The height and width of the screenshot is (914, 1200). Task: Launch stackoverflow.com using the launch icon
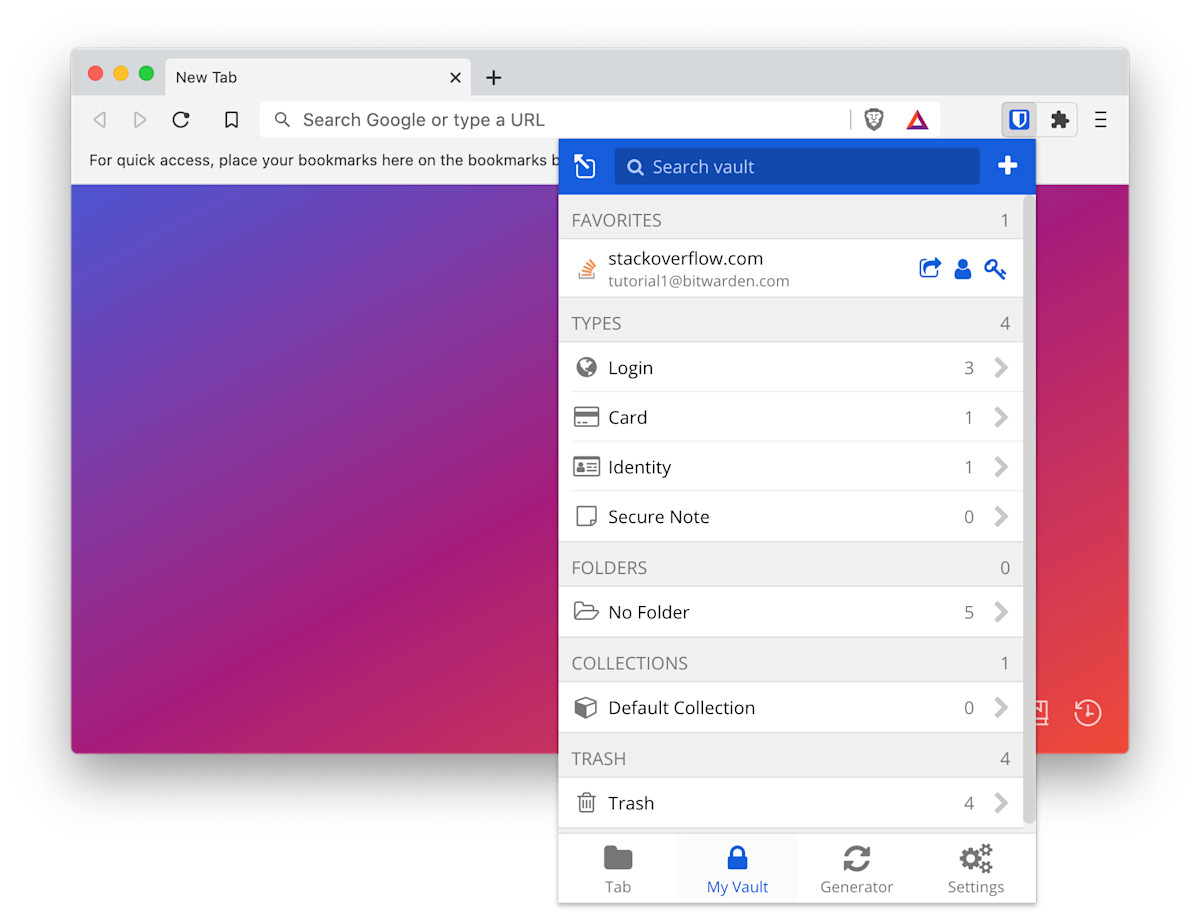[930, 268]
